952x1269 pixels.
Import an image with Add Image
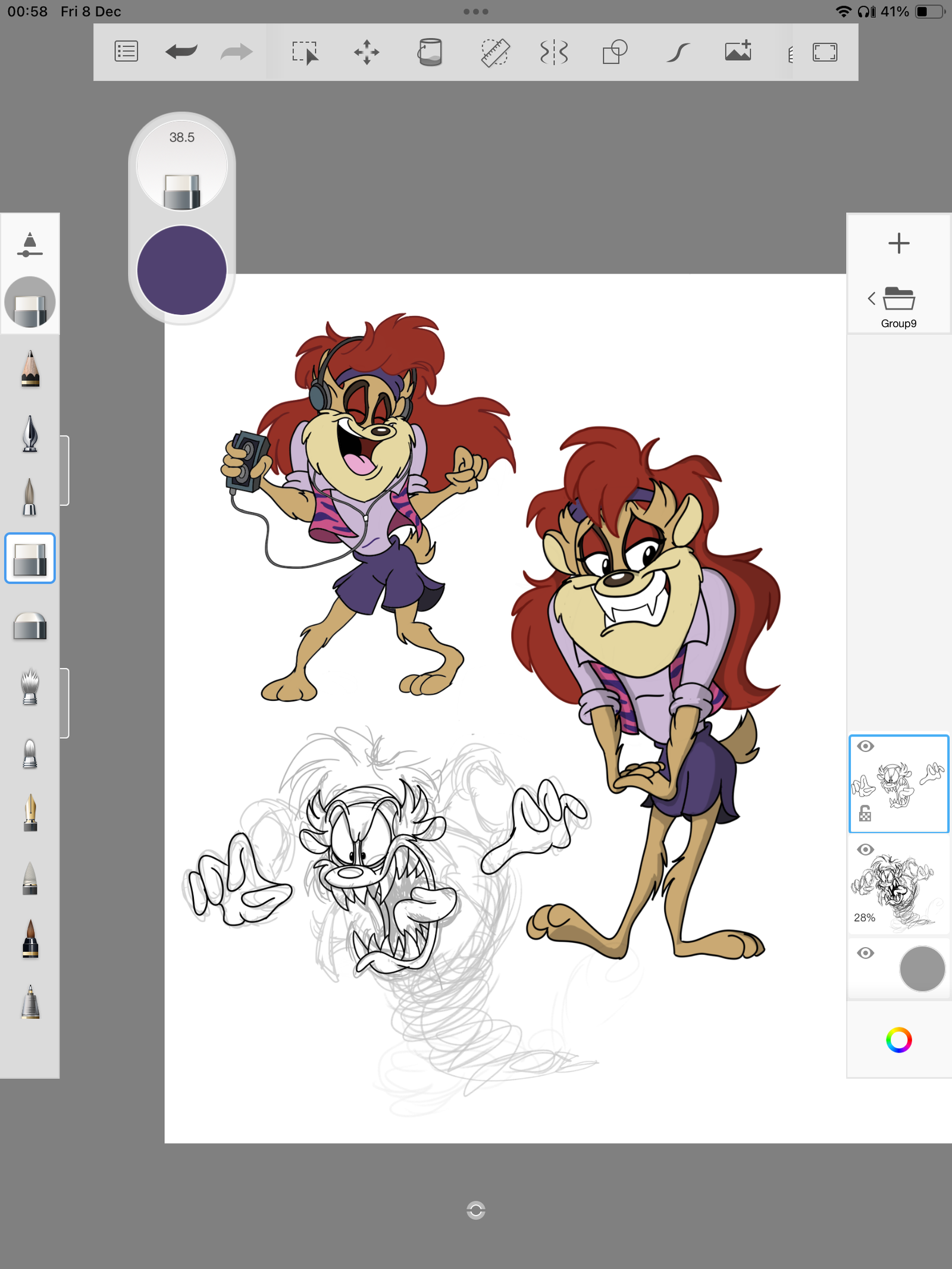[738, 51]
